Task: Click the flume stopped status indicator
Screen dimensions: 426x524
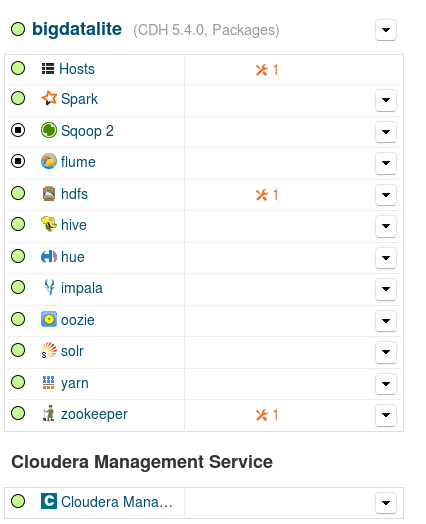Action: tap(18, 161)
